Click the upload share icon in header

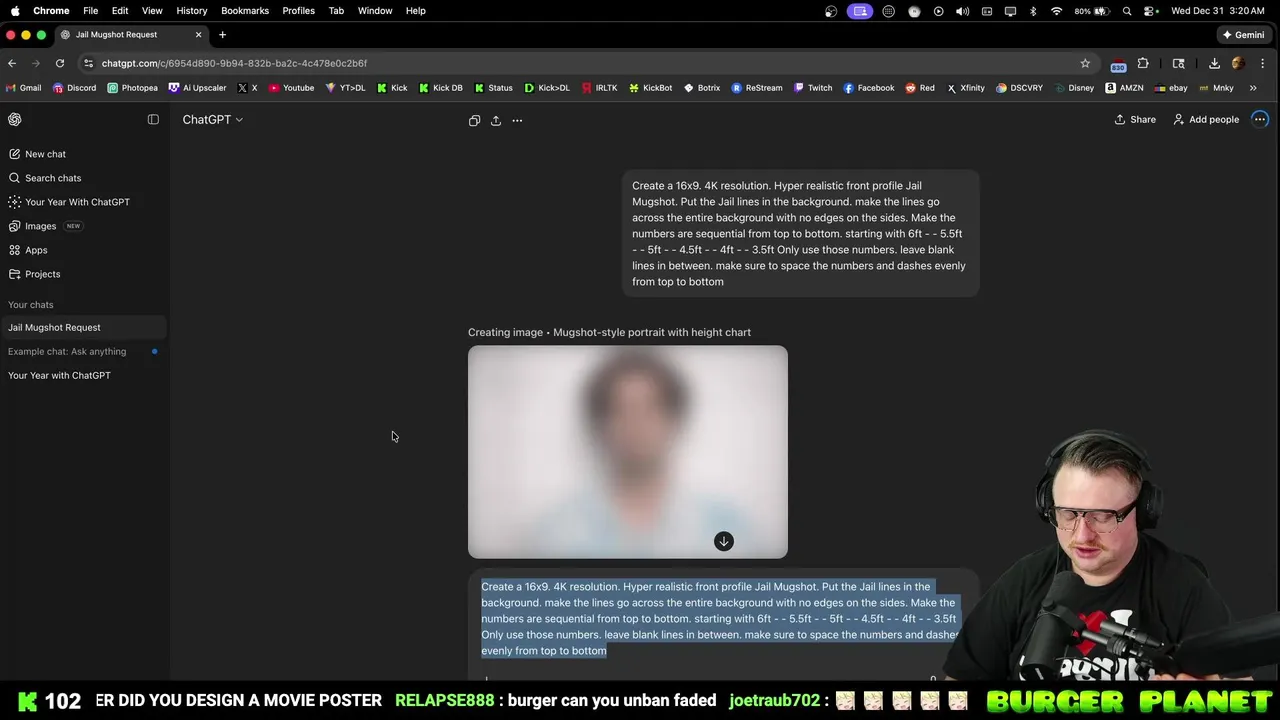pos(496,120)
